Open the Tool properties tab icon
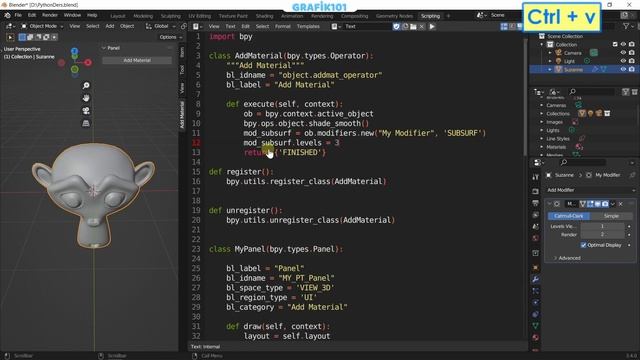The height and width of the screenshot is (360, 640). pyautogui.click(x=536, y=177)
